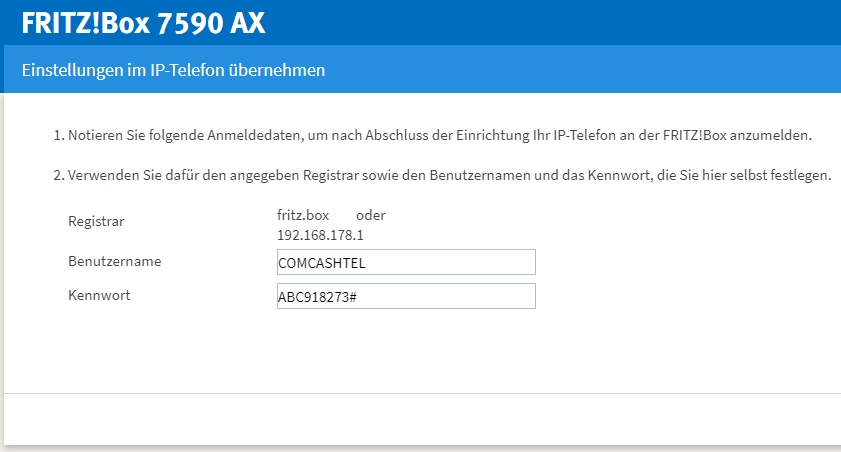Click the 'Benutzername' label
The image size is (841, 452).
(115, 261)
